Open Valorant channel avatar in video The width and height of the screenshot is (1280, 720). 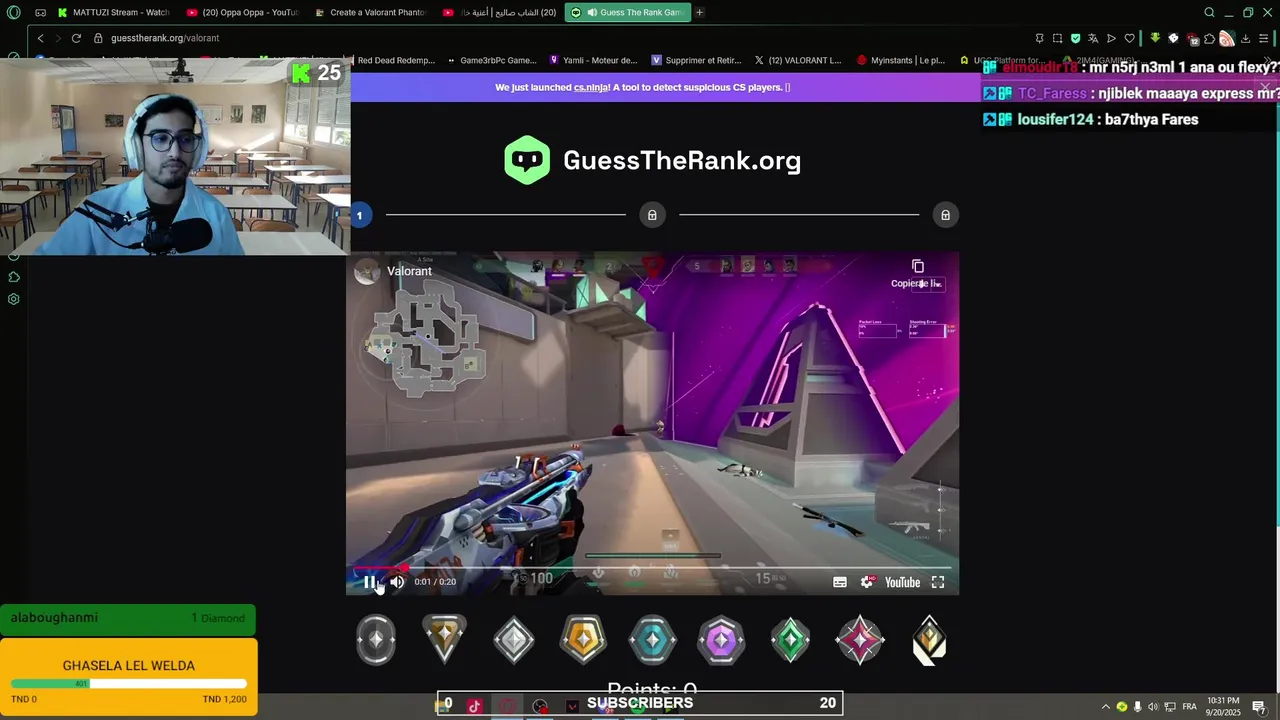[367, 271]
